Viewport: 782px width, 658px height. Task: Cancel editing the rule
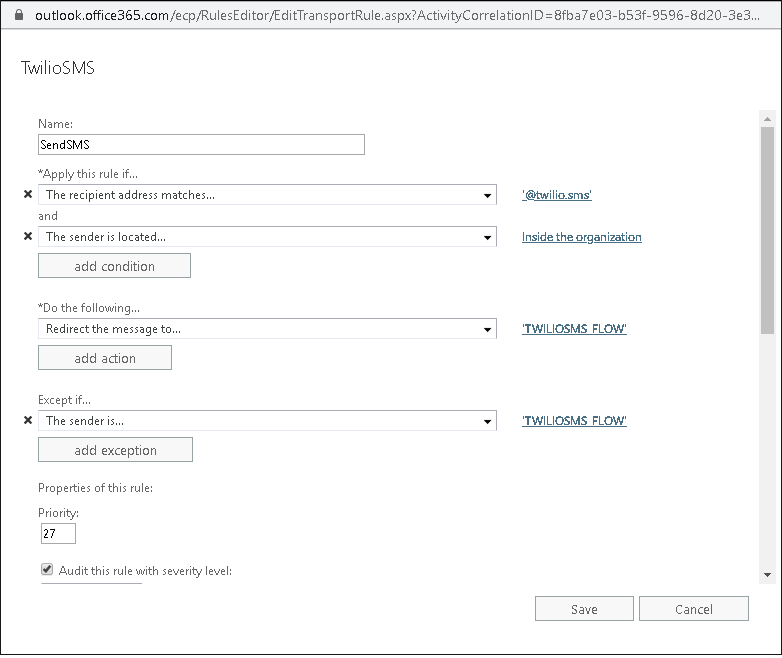point(694,609)
